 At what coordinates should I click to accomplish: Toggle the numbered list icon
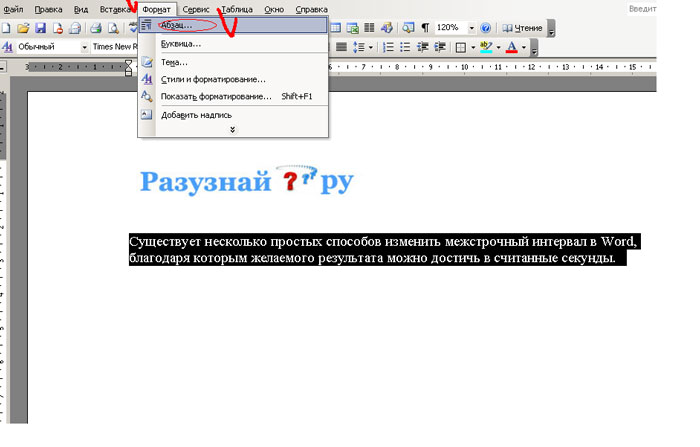pos(388,47)
